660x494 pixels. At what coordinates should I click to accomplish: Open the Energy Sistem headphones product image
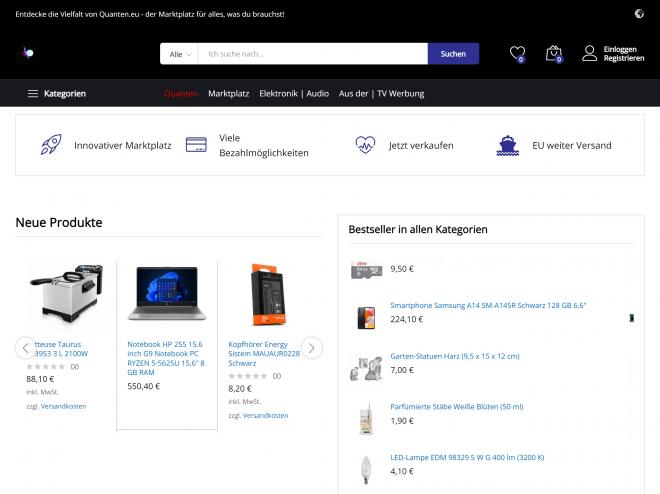(x=268, y=294)
